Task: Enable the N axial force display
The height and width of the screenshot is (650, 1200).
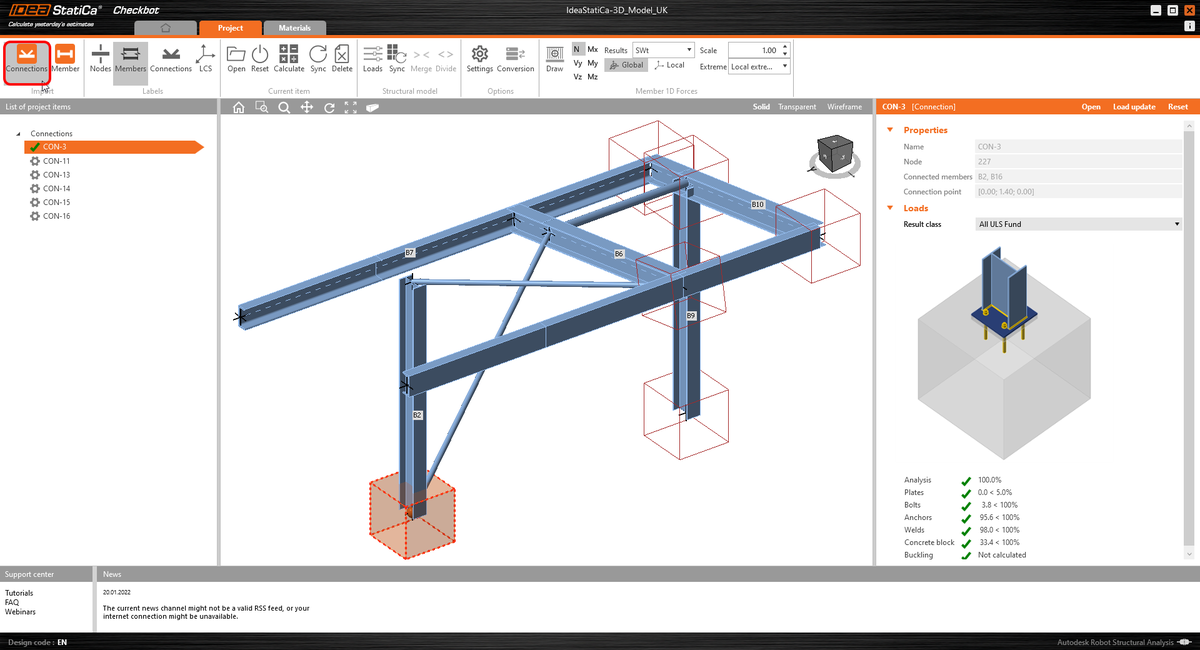Action: tap(575, 48)
